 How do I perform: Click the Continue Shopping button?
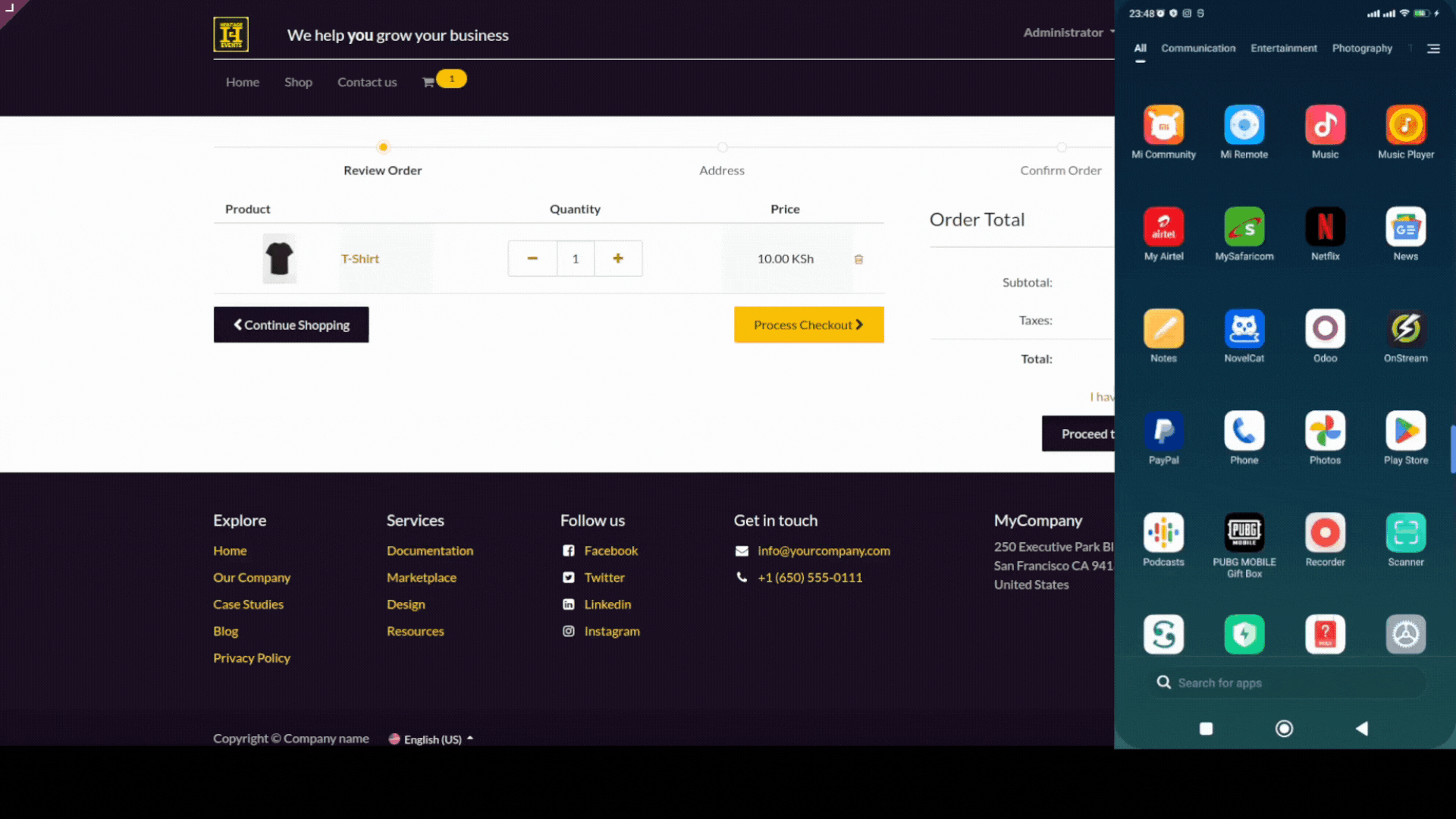tap(291, 325)
